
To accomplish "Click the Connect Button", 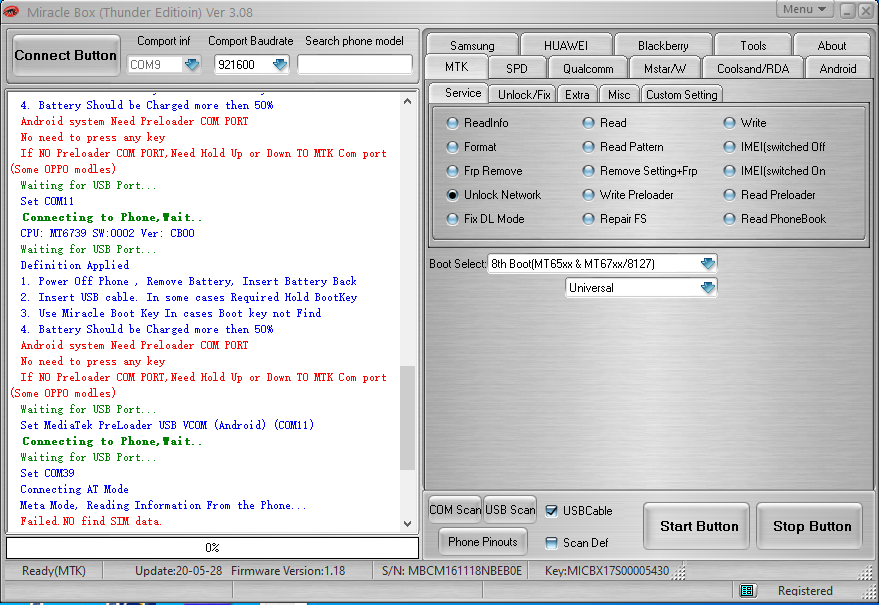I will [66, 55].
